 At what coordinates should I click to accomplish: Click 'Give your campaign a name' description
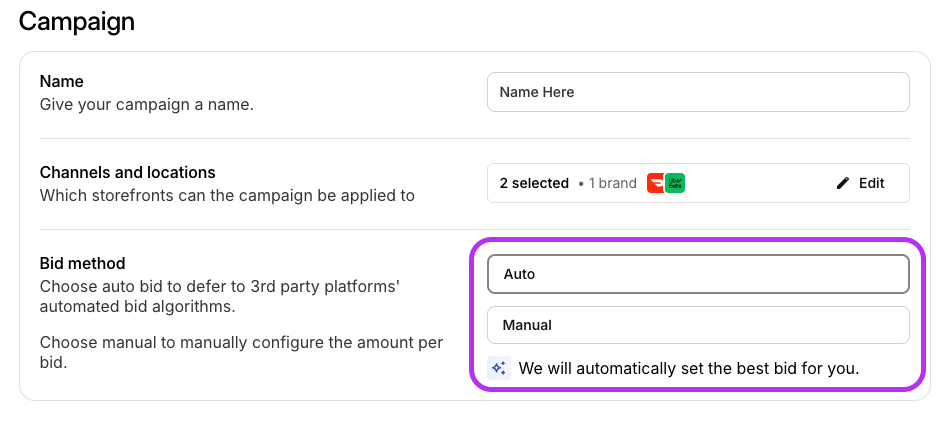[x=146, y=104]
